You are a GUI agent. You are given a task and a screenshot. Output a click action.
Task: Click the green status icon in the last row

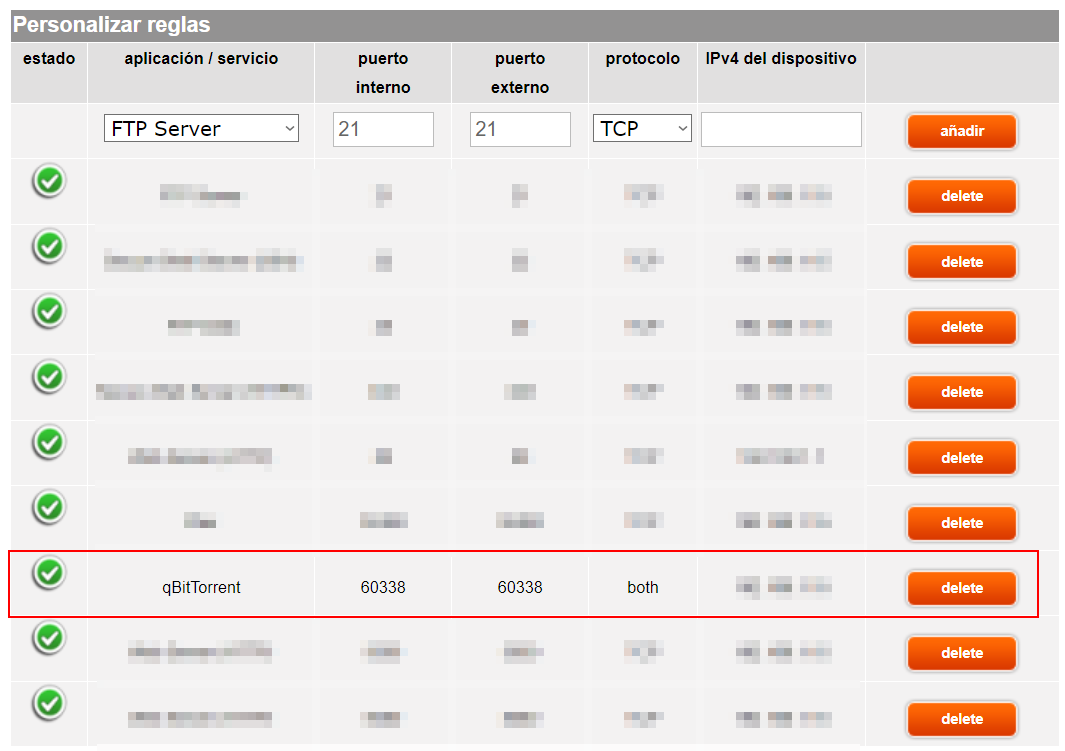[49, 703]
